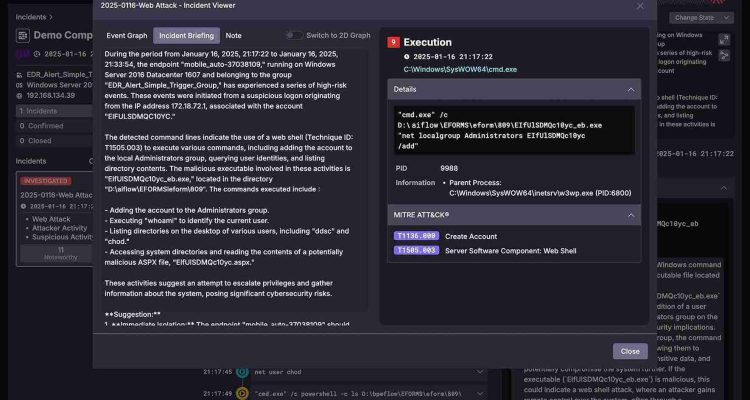Switch to the Event Graph tab
The height and width of the screenshot is (400, 750).
coord(127,35)
